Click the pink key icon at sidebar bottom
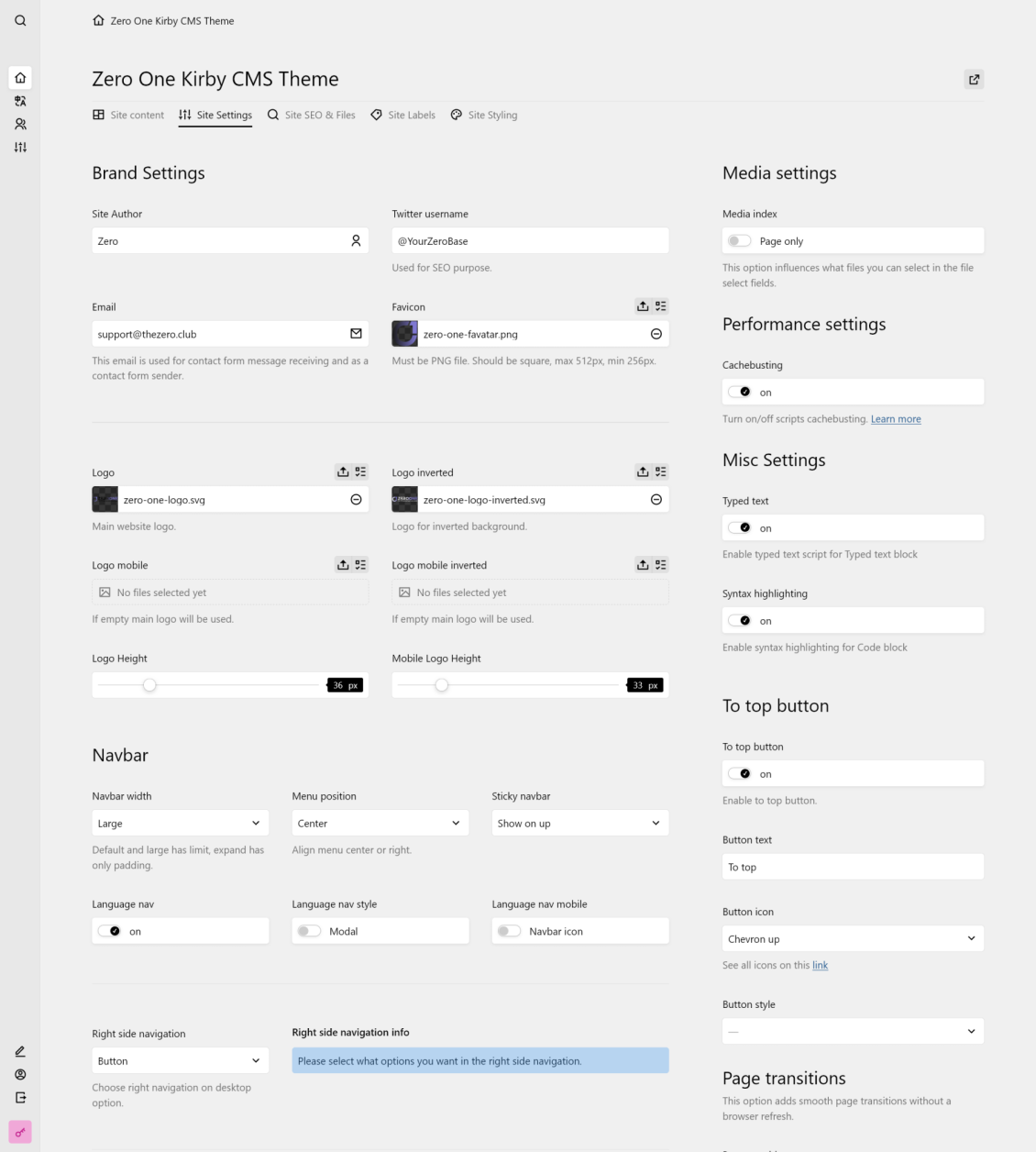Viewport: 1036px width, 1152px height. coord(20,1130)
